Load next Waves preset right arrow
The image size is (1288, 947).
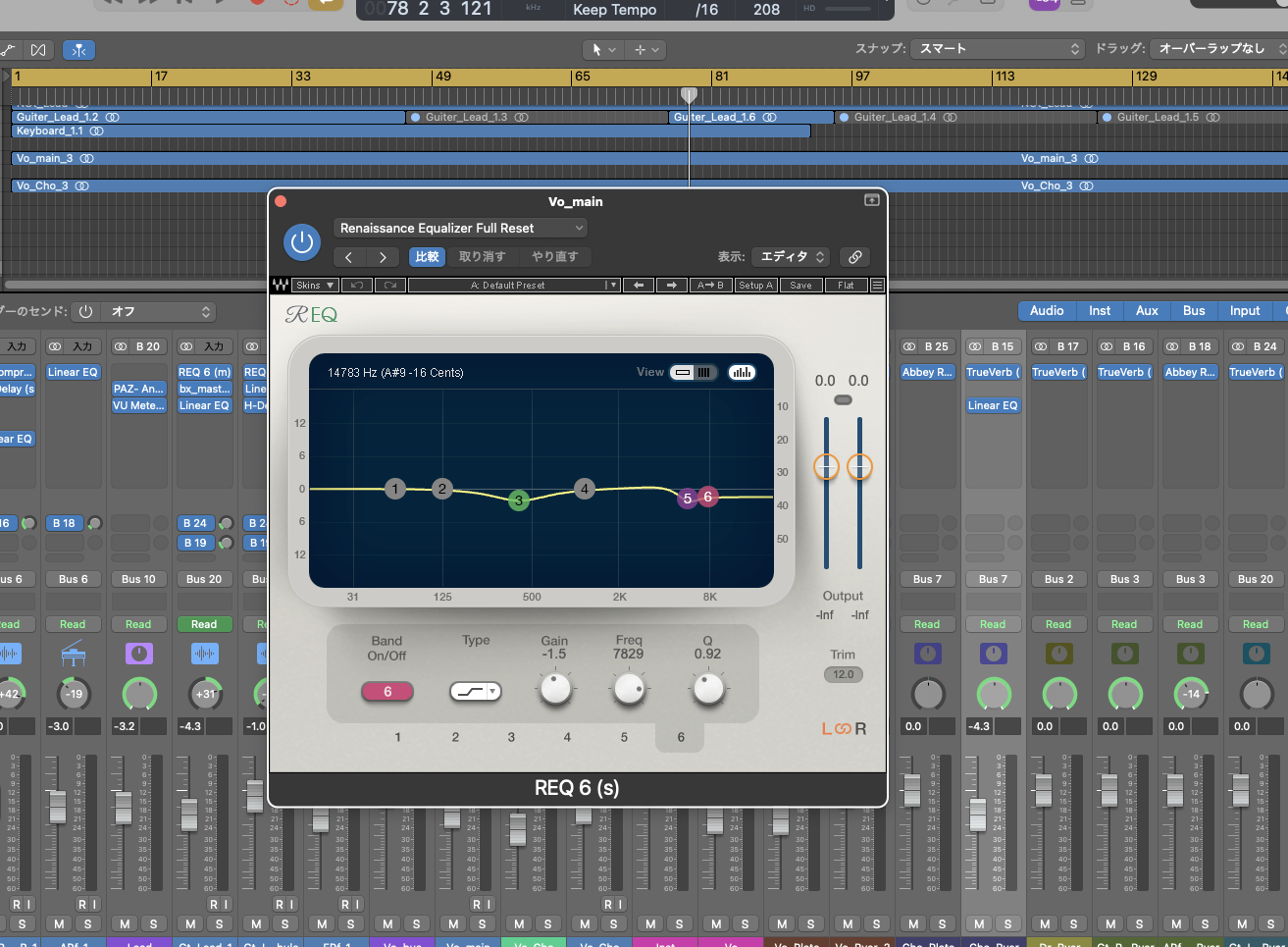point(671,285)
